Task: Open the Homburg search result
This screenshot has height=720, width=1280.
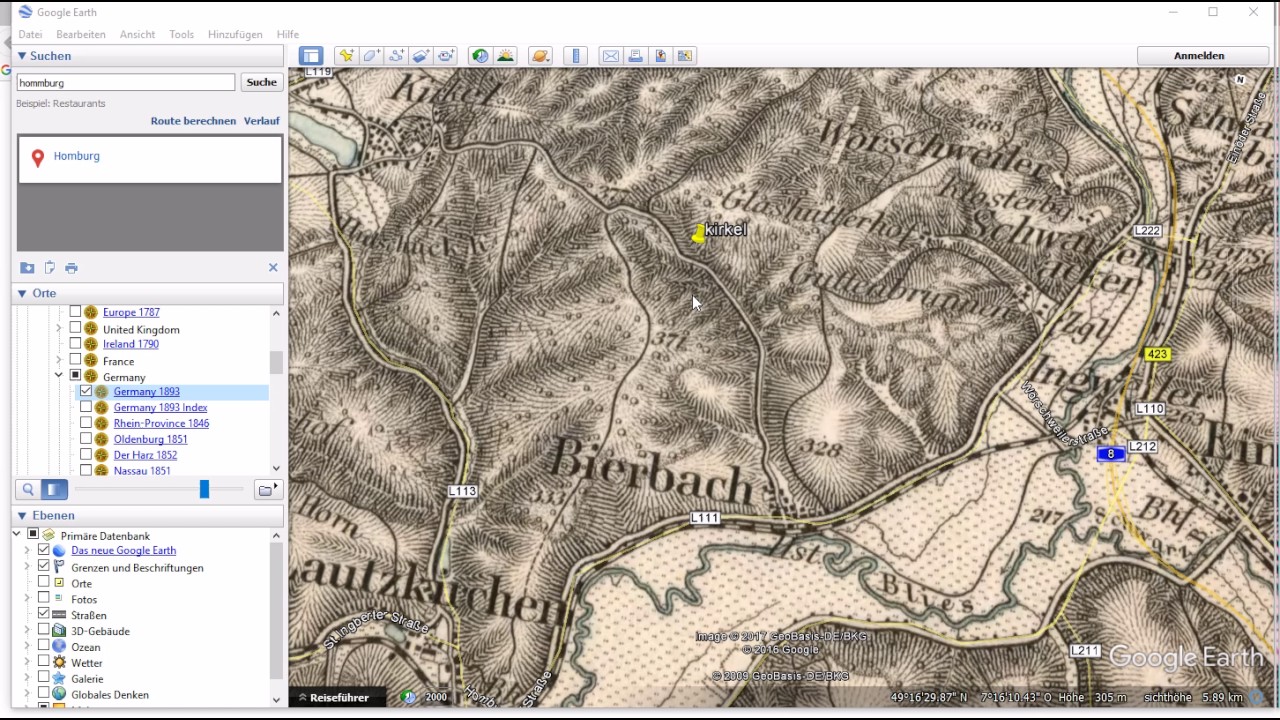Action: [77, 156]
